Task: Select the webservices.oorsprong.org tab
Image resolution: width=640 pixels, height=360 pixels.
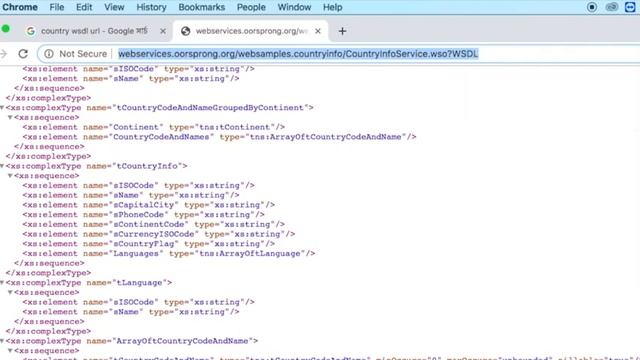Action: point(251,31)
